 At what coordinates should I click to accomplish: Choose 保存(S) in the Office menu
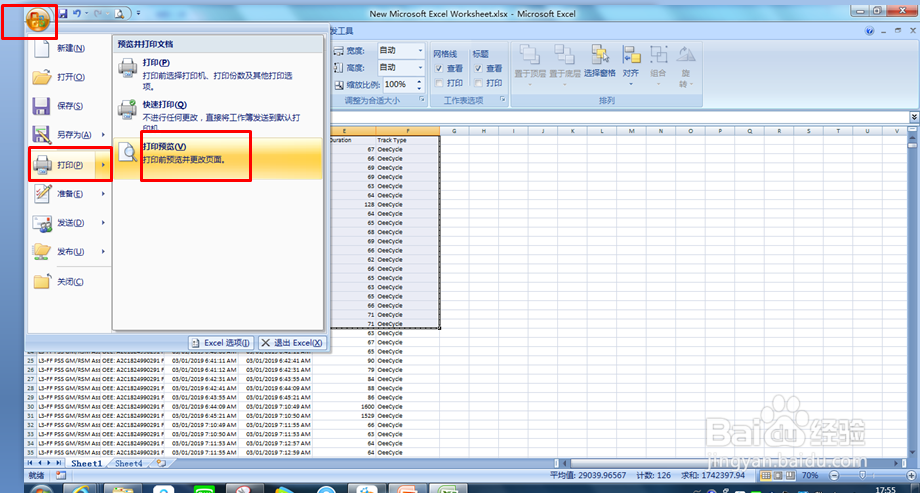[x=69, y=106]
